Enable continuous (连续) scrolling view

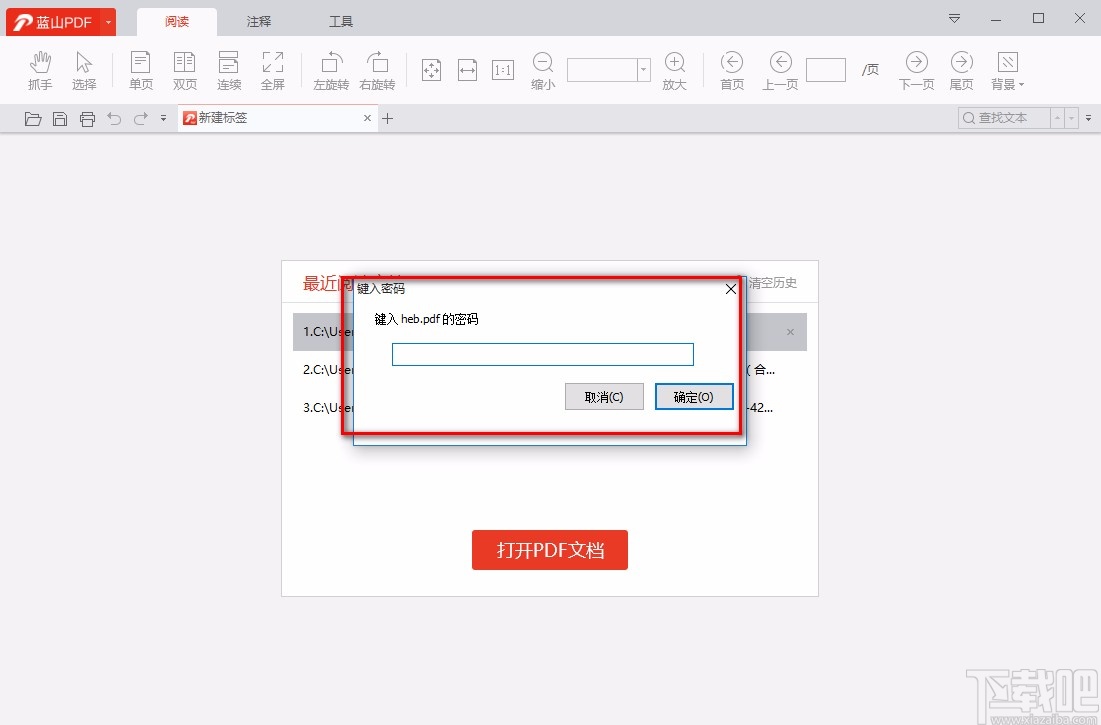point(229,70)
